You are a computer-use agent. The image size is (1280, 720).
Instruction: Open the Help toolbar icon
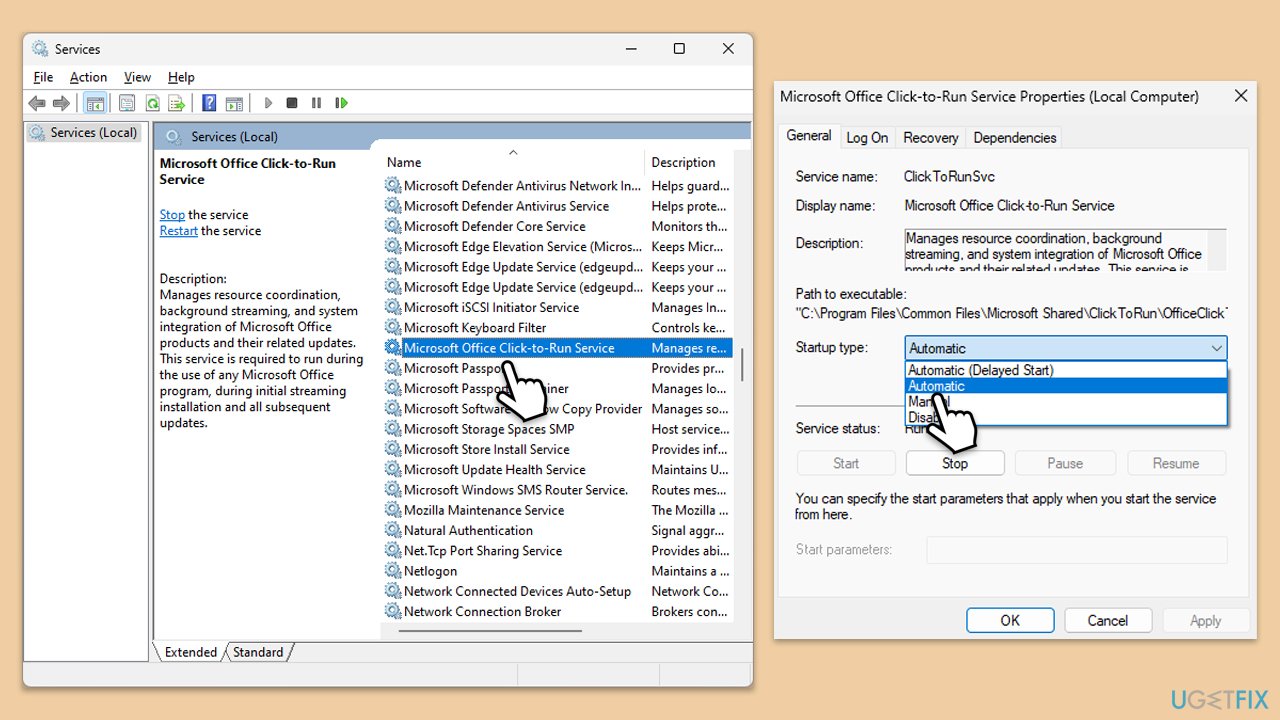209,103
